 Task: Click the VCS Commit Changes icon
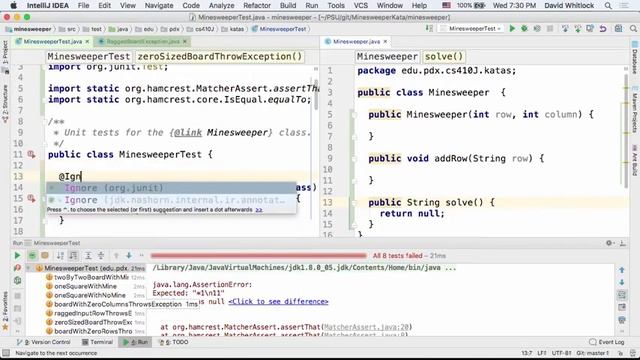(578, 29)
